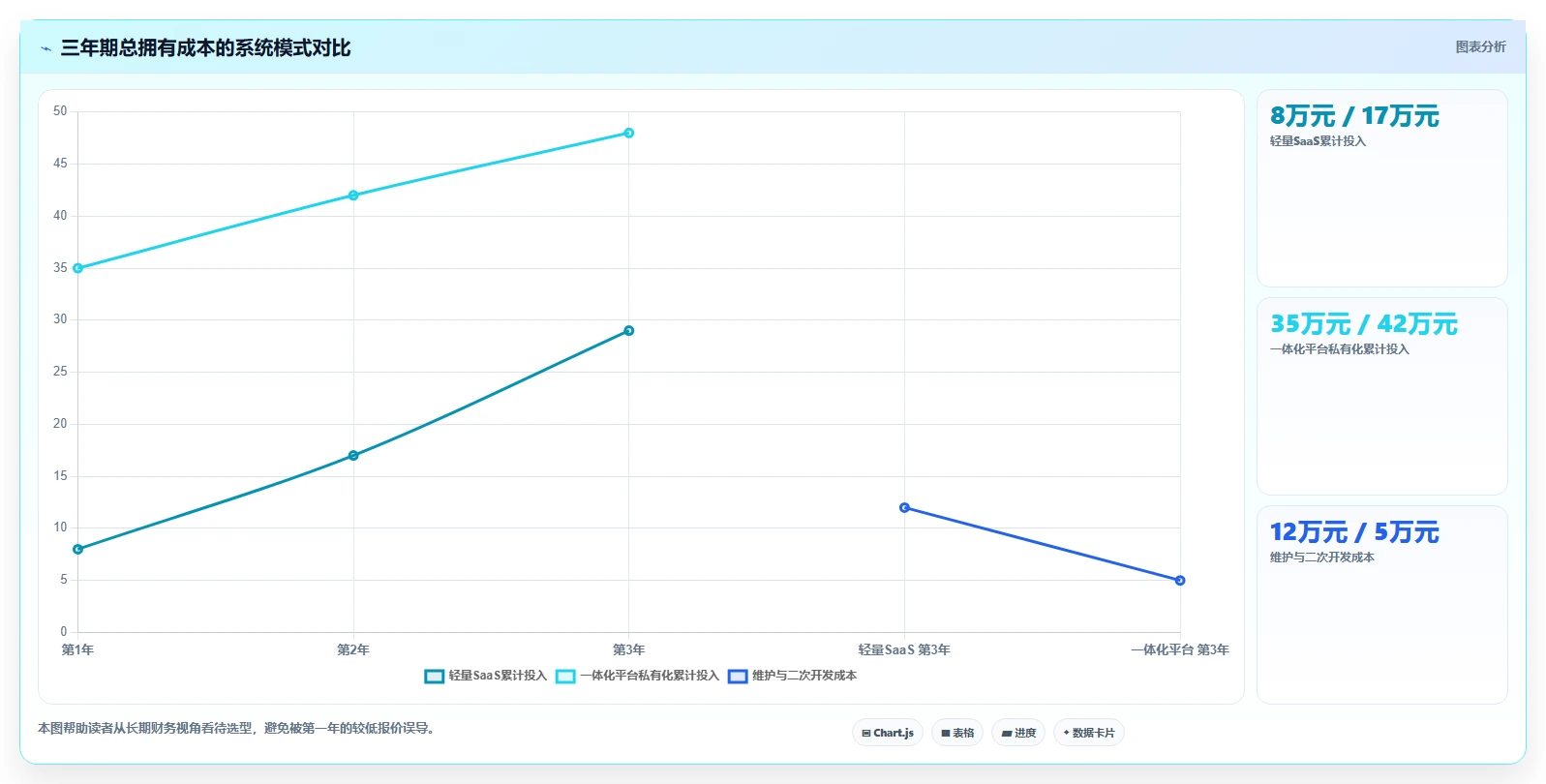This screenshot has height=784, width=1546.
Task: Click the 轻量SaaS累计投入 legend label
Action: [x=498, y=676]
